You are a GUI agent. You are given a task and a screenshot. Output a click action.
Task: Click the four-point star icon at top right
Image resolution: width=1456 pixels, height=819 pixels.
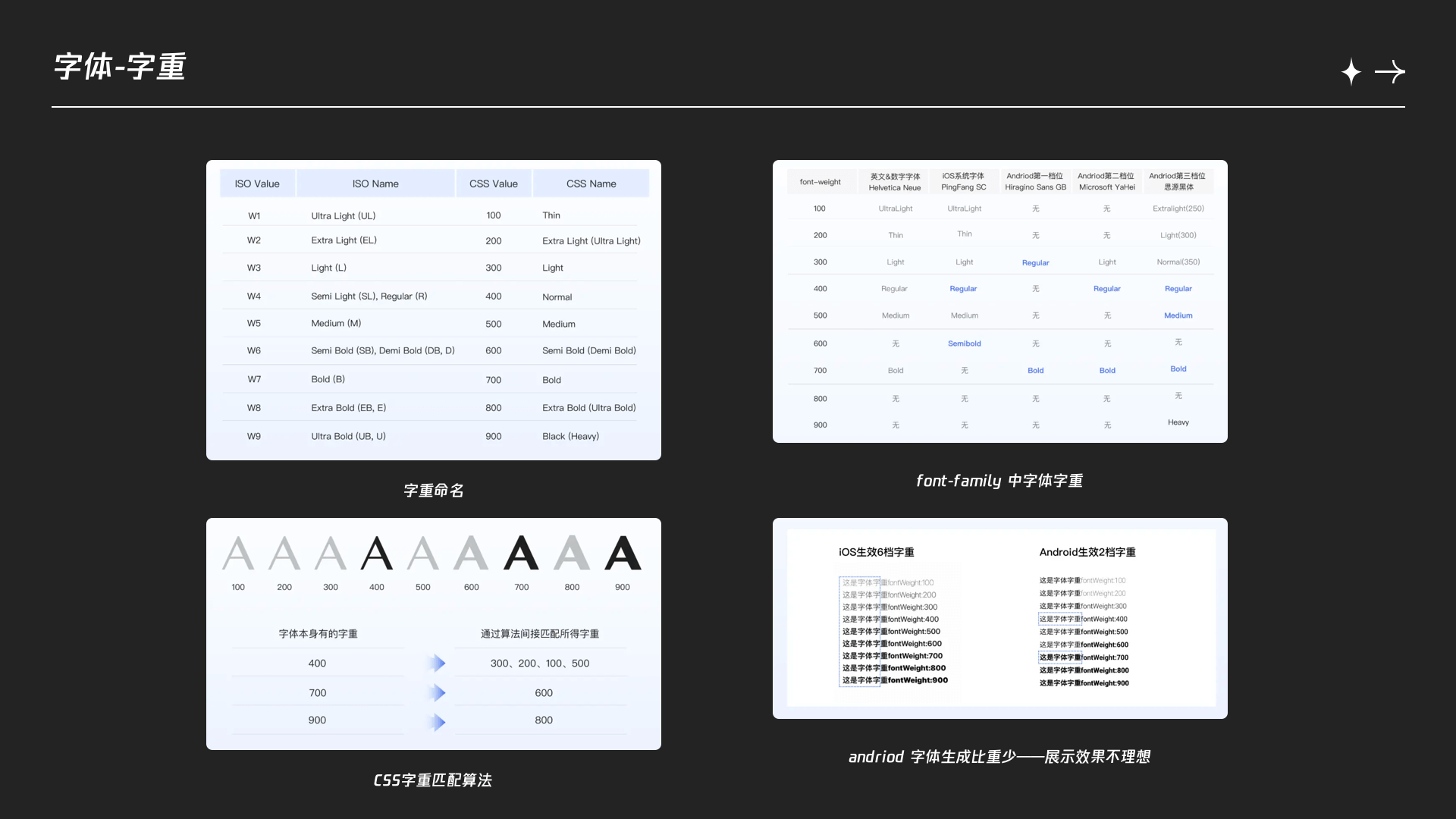pos(1351,72)
